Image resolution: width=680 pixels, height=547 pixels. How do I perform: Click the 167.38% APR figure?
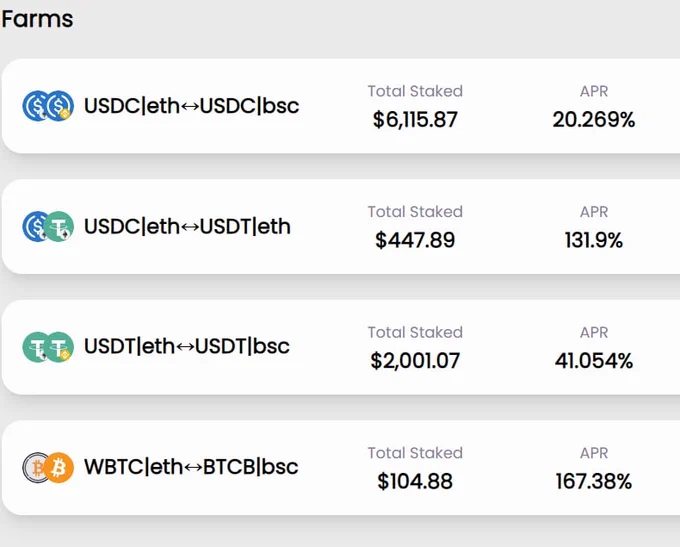594,481
